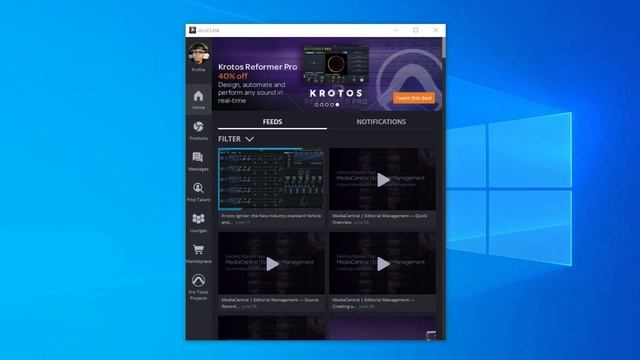Close the Avid Link window
This screenshot has height=360, width=640.
(436, 30)
